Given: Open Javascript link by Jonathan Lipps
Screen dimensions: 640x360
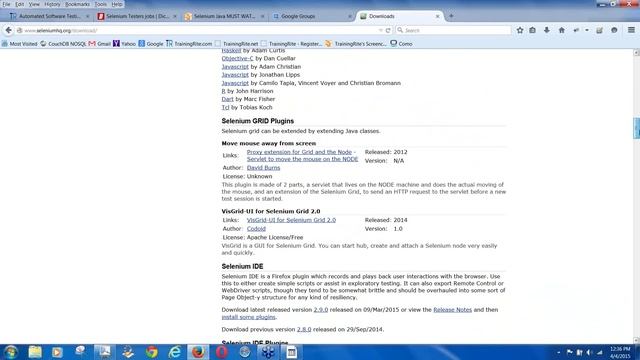Looking at the screenshot, I should click(x=235, y=75).
